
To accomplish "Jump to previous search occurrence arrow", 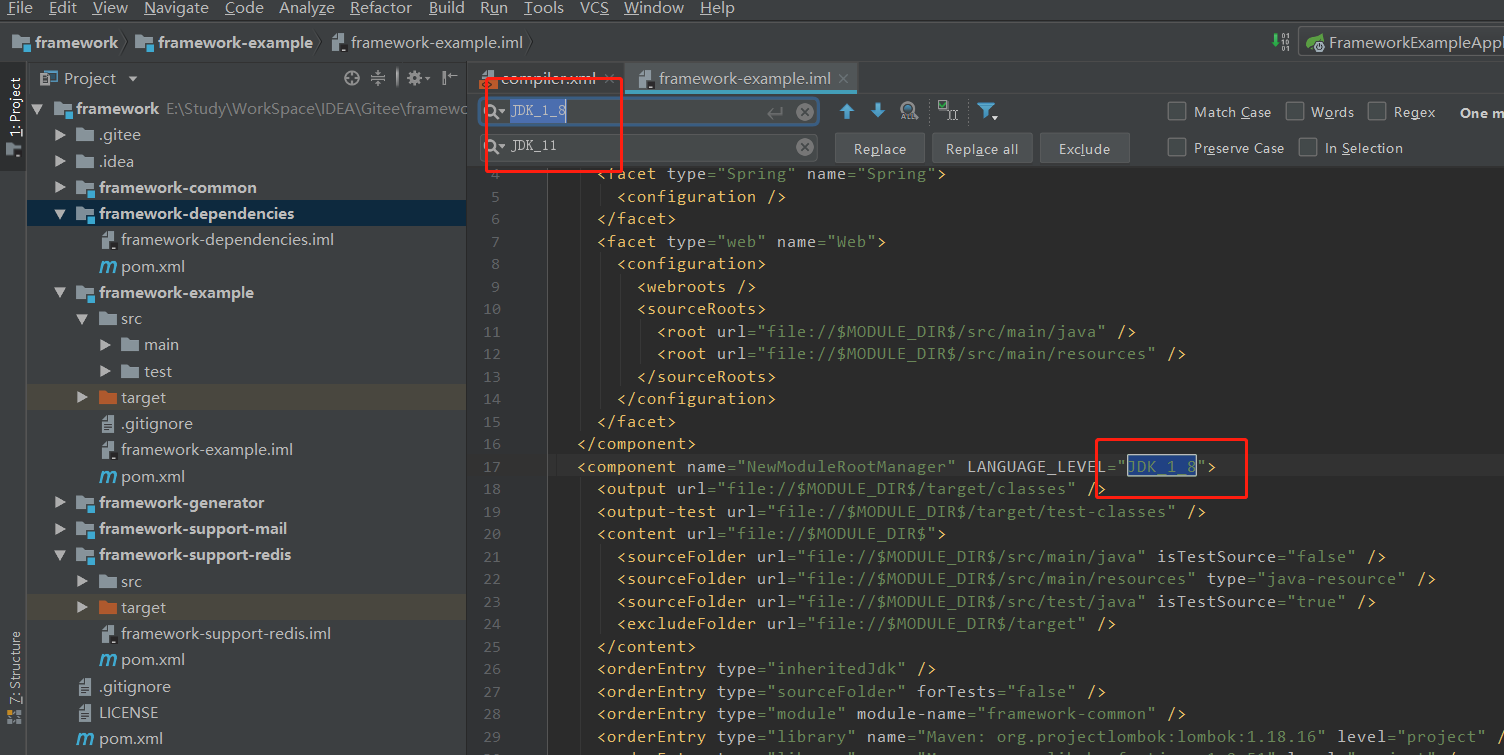I will coord(847,111).
